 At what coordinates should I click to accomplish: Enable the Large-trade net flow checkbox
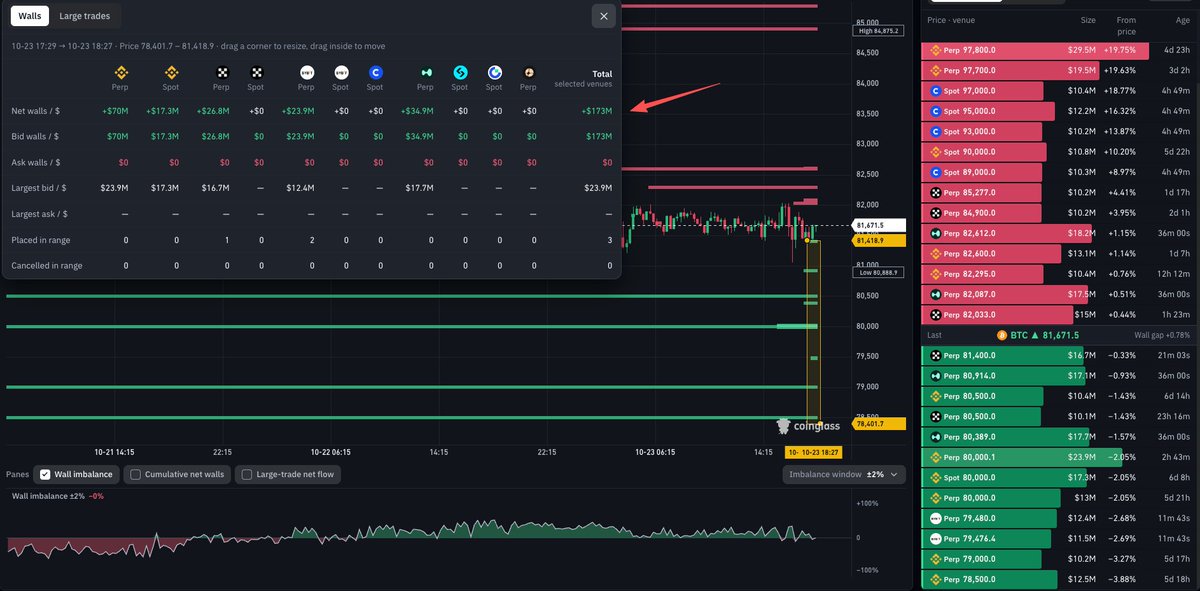point(247,474)
